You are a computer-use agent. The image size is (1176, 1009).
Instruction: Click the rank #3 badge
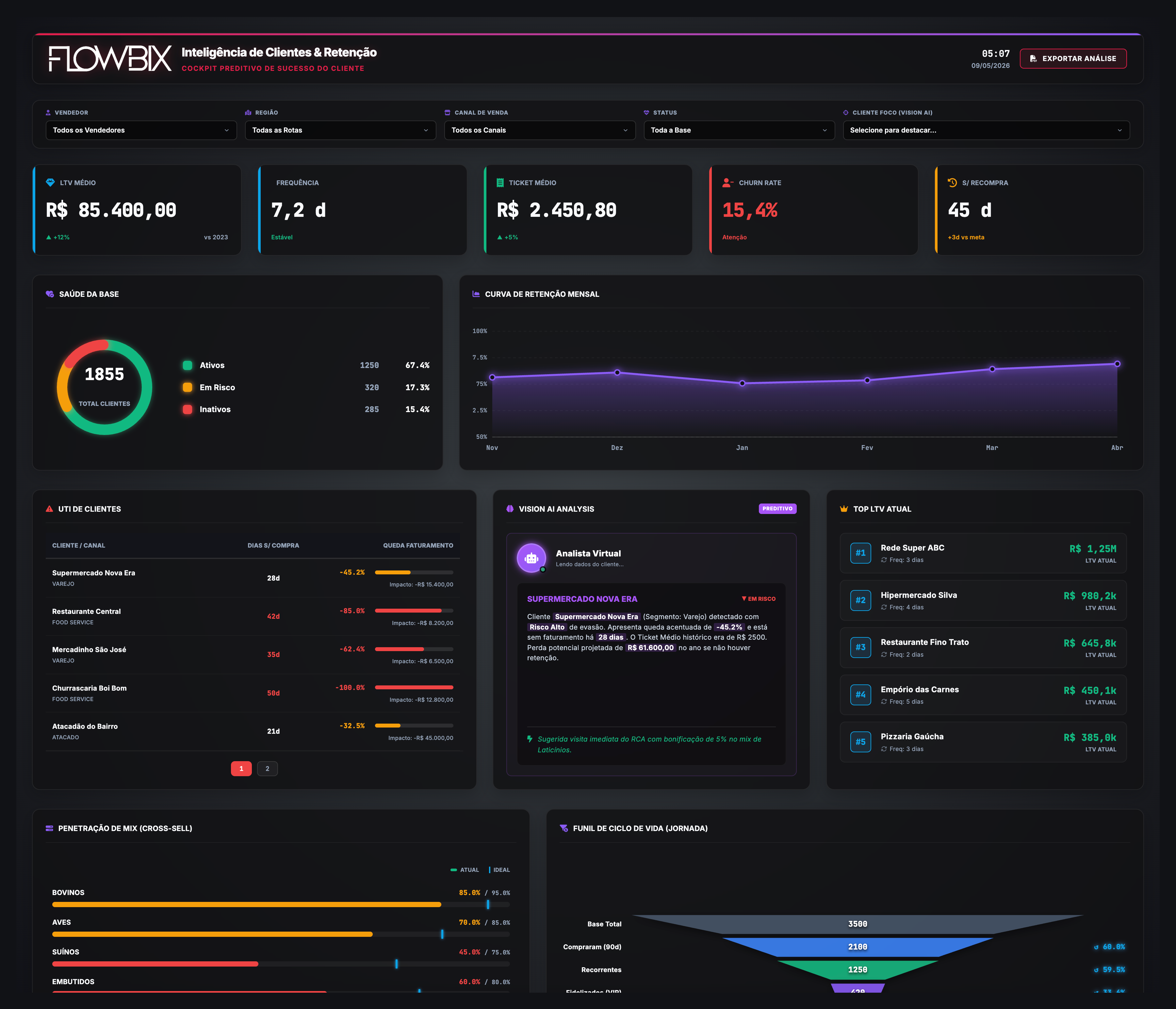pyautogui.click(x=860, y=648)
